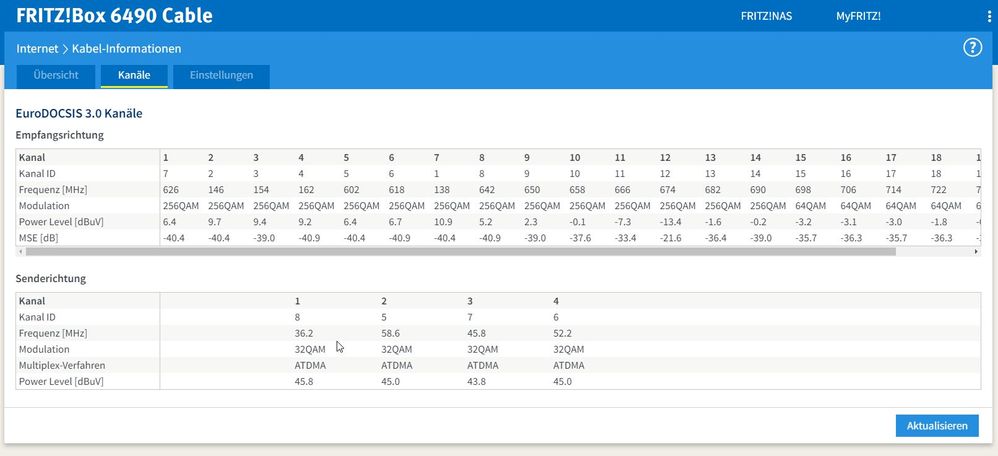
Task: Select the Senderichtung heading
Action: (x=51, y=278)
